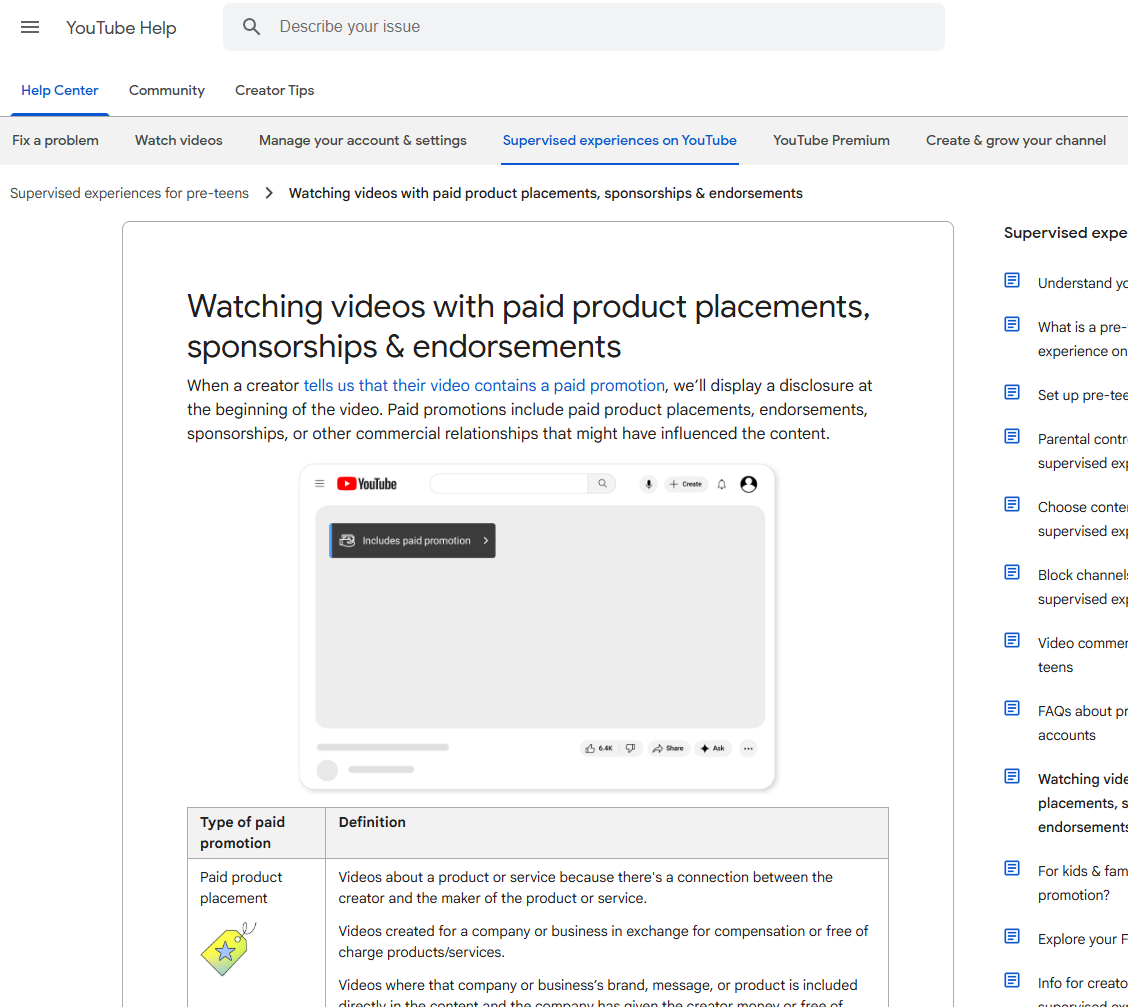
Task: Click article icon beside Parental controls
Action: (x=1011, y=437)
